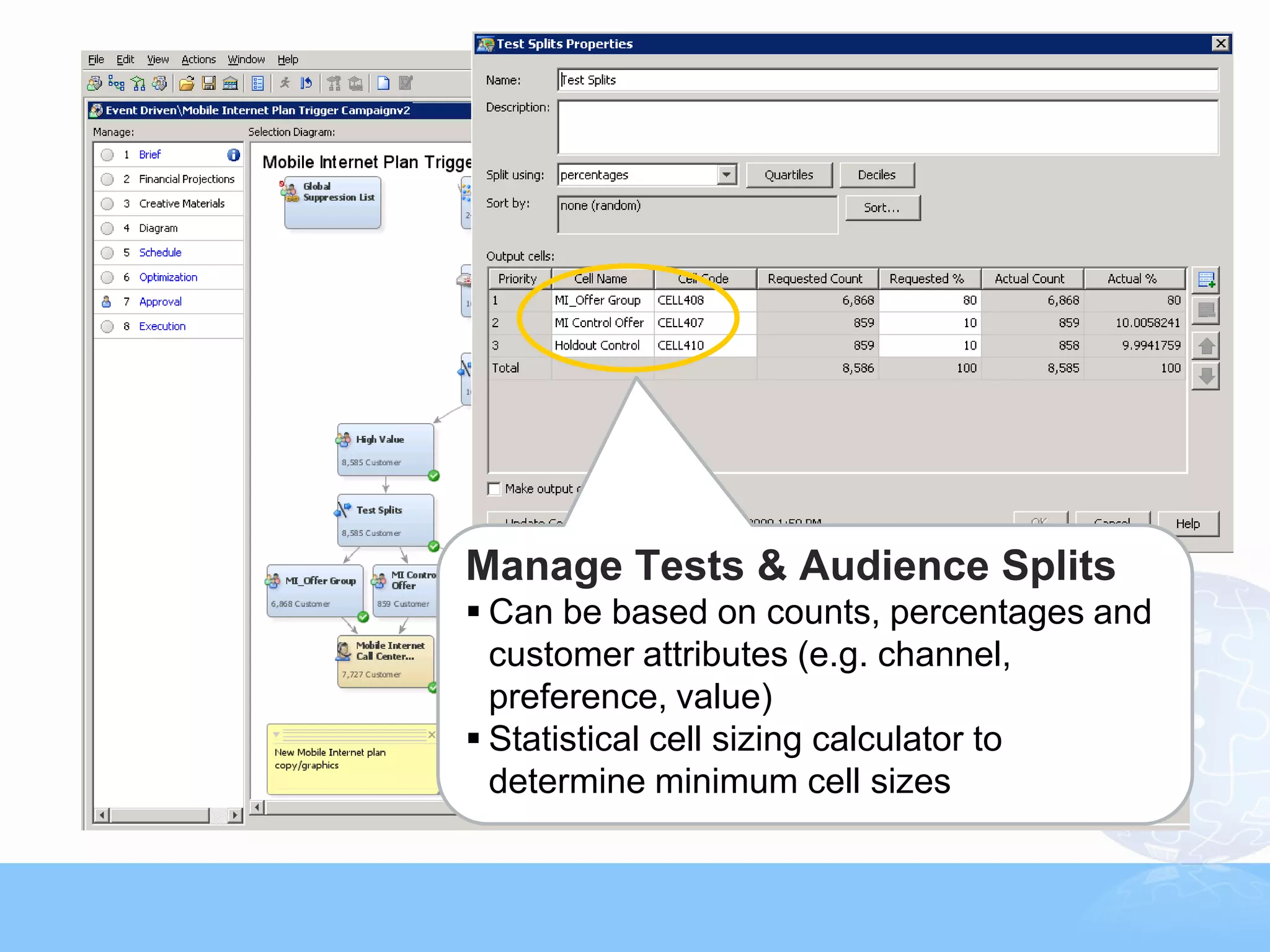Create new document with blank page icon

click(x=384, y=83)
